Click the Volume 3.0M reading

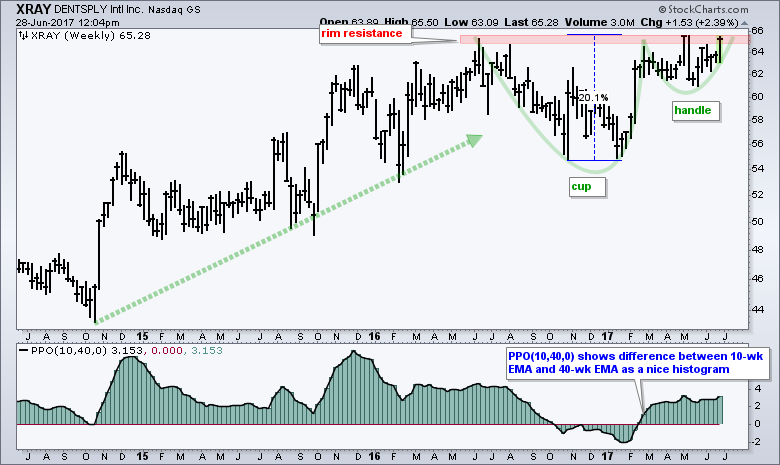pos(599,22)
